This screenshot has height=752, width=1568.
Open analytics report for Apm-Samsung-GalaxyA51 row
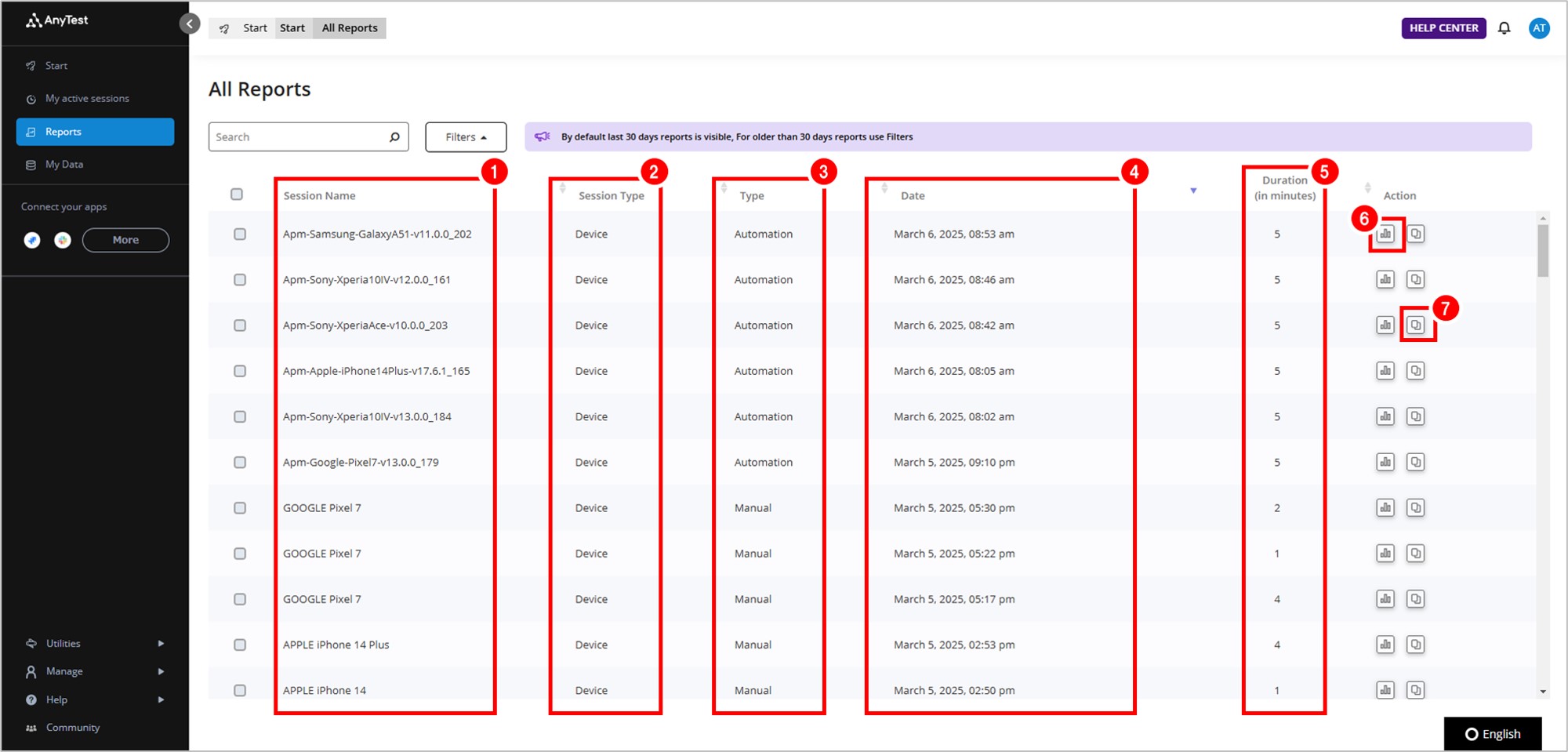click(1385, 234)
